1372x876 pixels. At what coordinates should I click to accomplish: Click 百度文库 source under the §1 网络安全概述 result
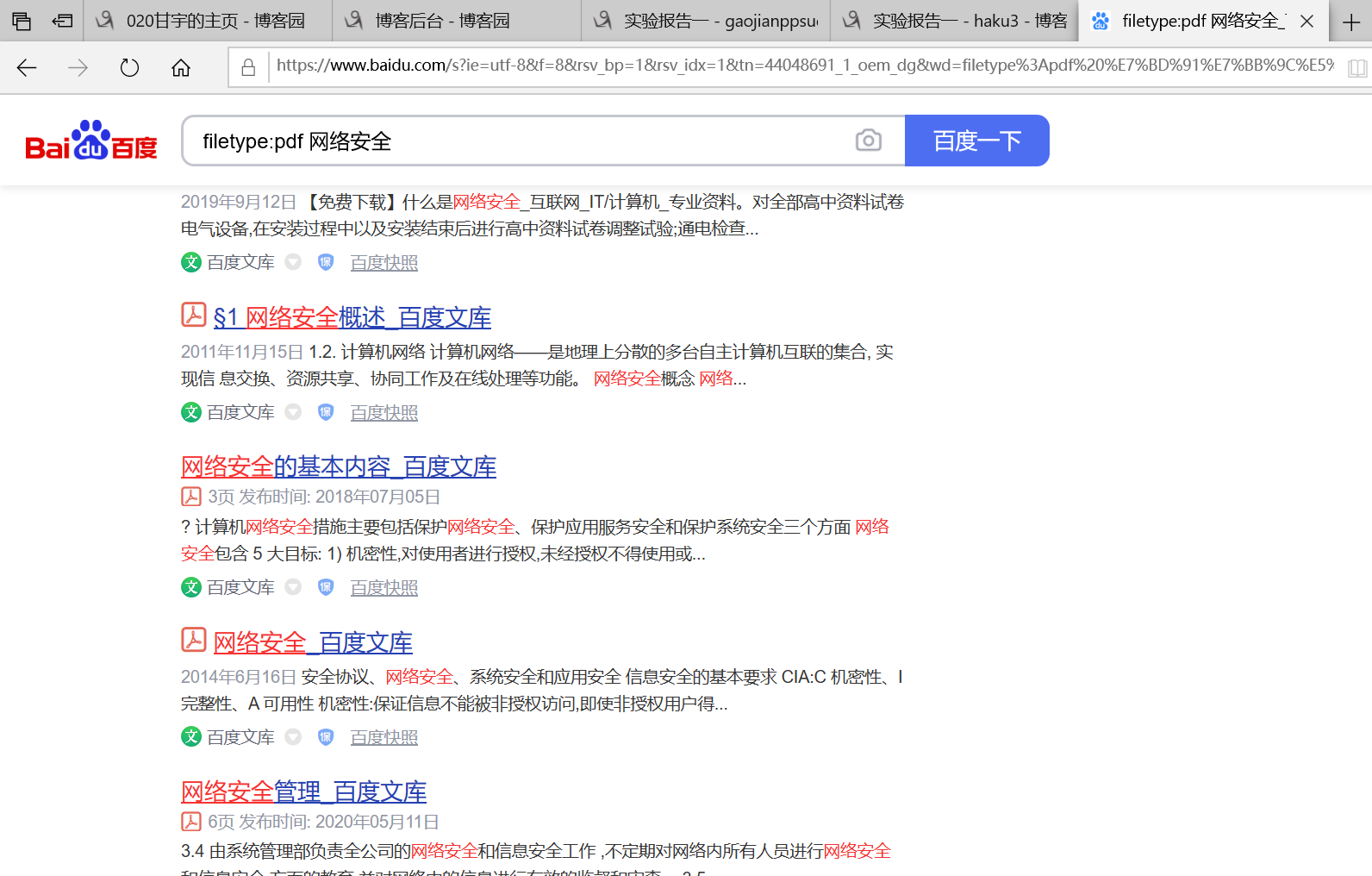[x=241, y=413]
